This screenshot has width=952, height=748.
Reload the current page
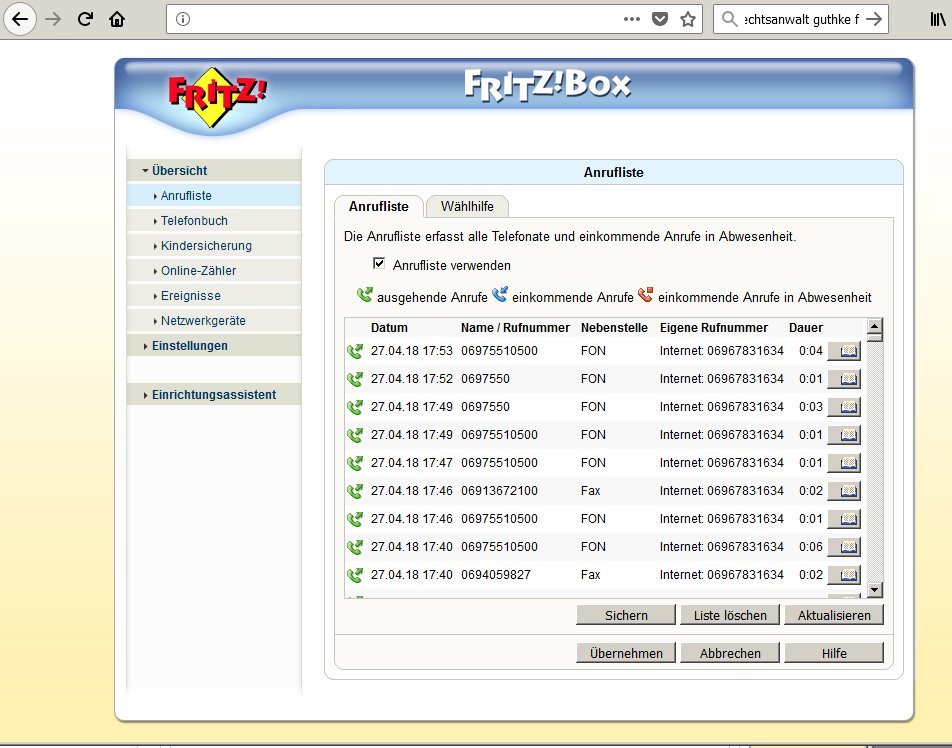point(85,19)
